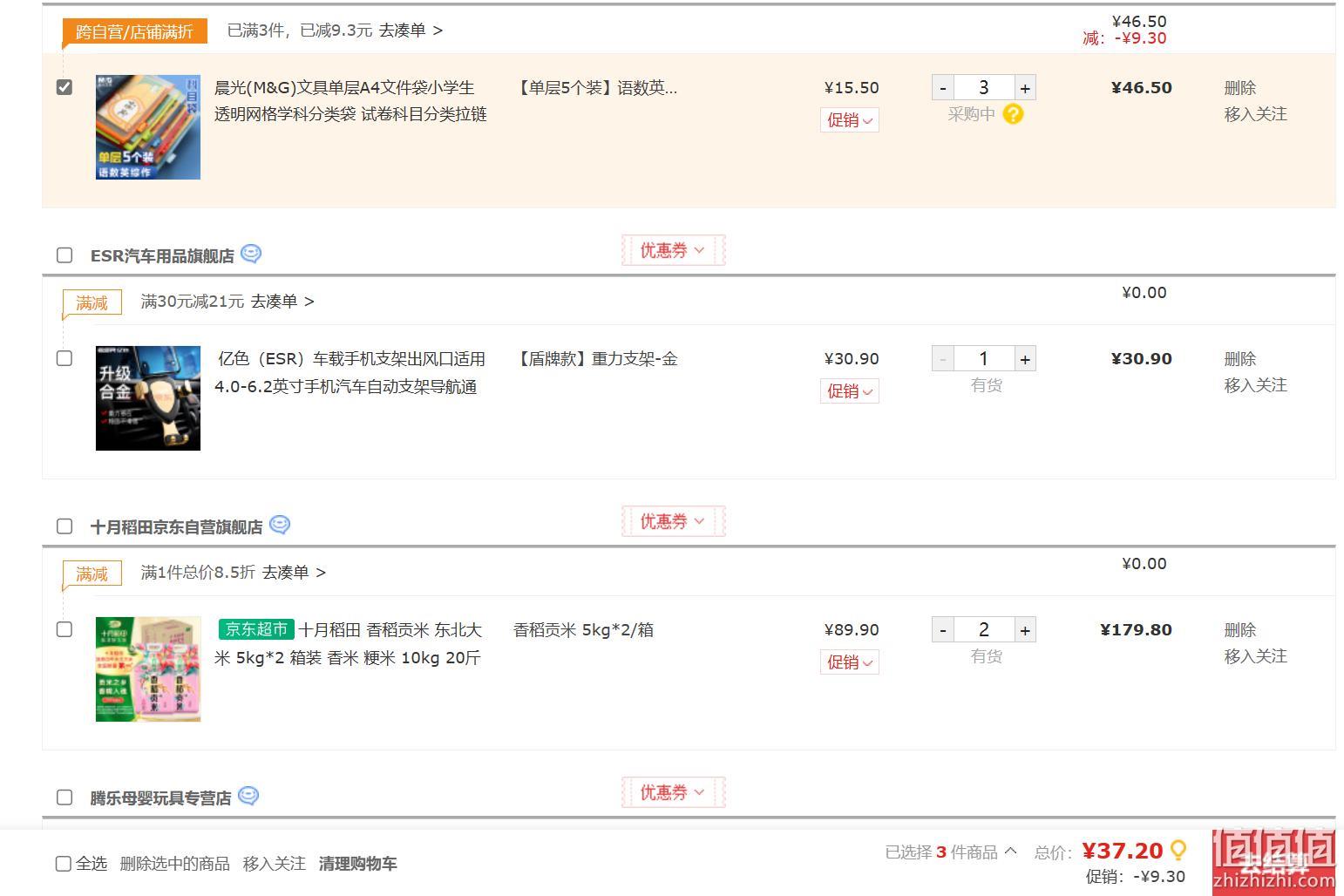Click the 跨自营/店铺满折 orange tag
The height and width of the screenshot is (896, 1344).
134,32
